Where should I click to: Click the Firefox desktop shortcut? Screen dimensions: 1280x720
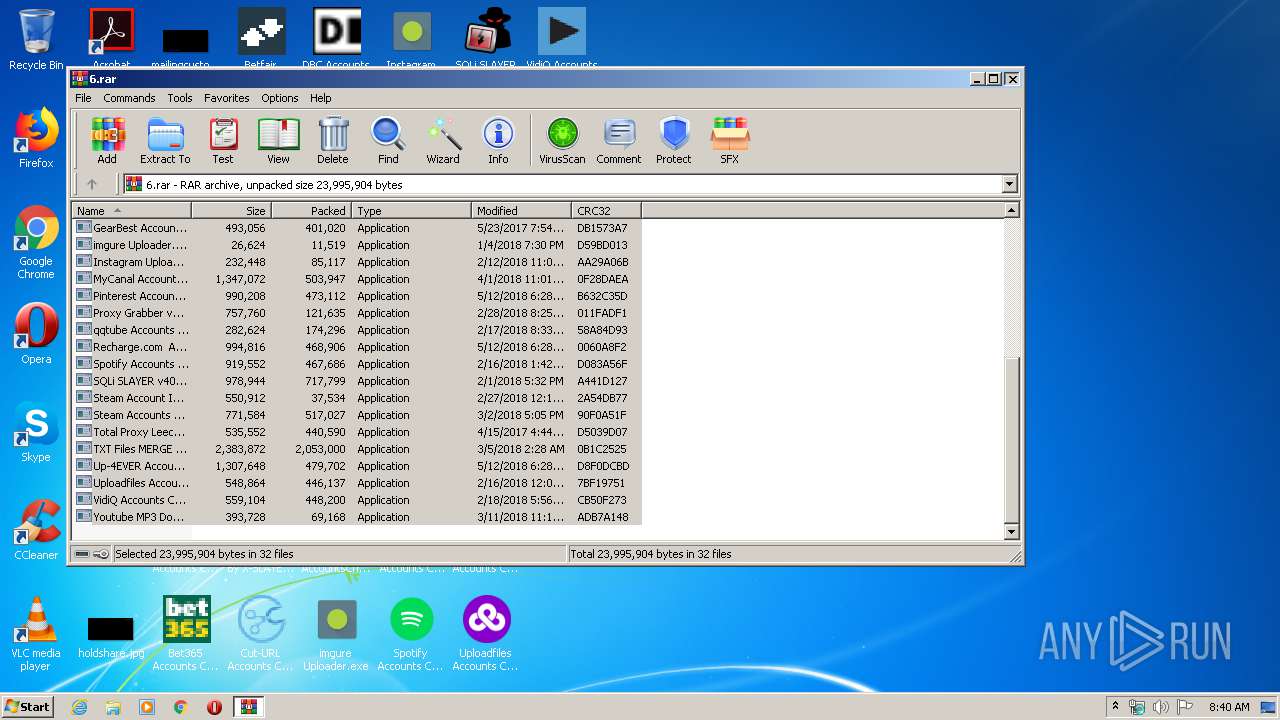point(36,138)
